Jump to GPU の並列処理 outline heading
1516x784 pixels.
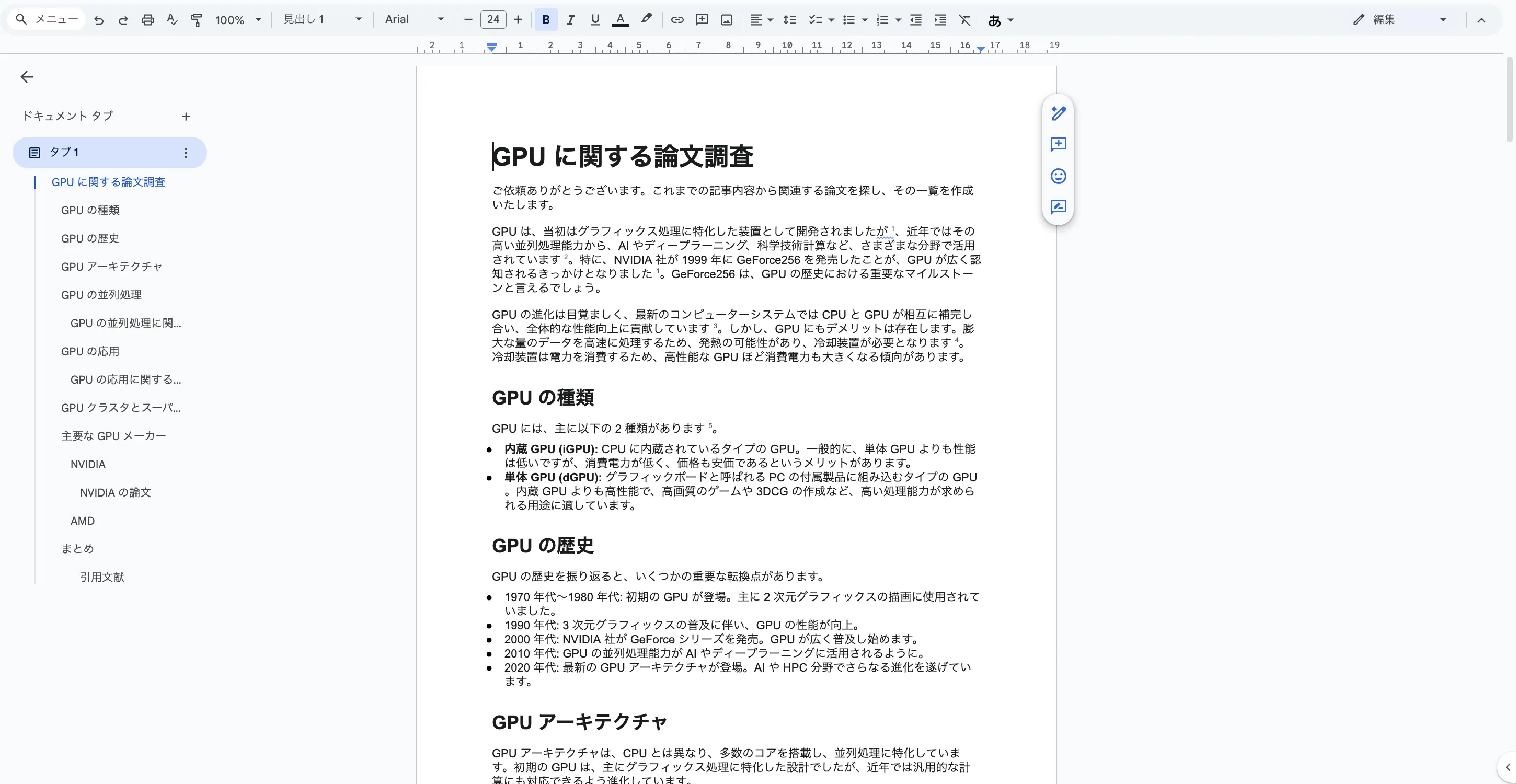101,295
